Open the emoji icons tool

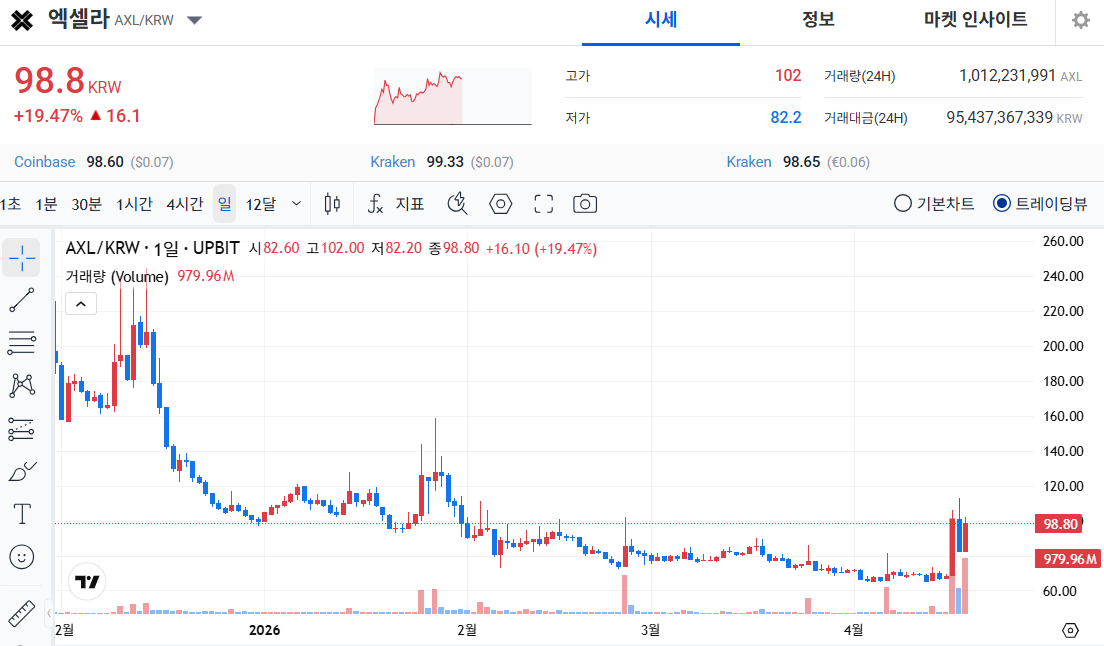[22, 557]
